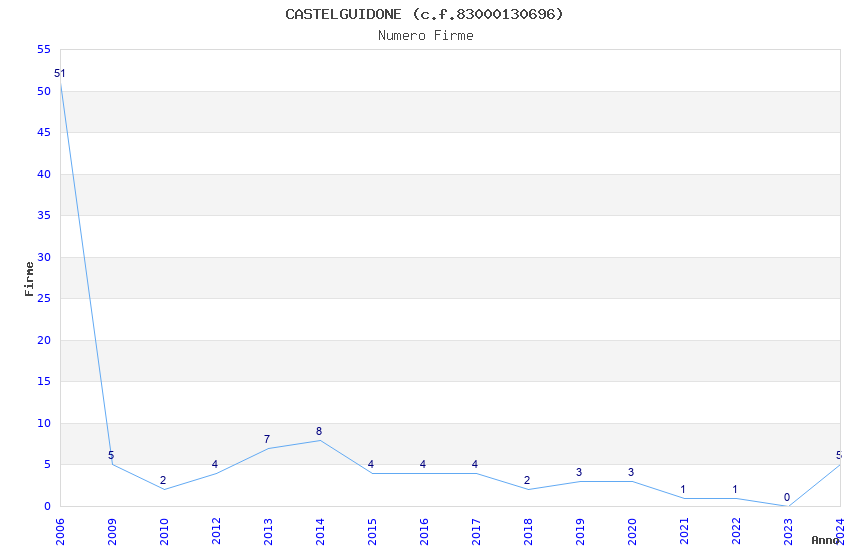Image resolution: width=850 pixels, height=550 pixels.
Task: Select the y-axis tick label 0
Action: pyautogui.click(x=48, y=506)
